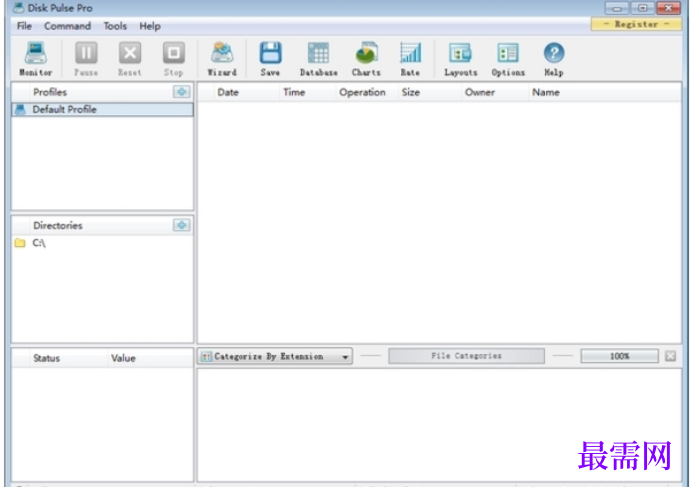Select the C:\ folder entry
Image resolution: width=690 pixels, height=487 pixels.
pos(102,243)
